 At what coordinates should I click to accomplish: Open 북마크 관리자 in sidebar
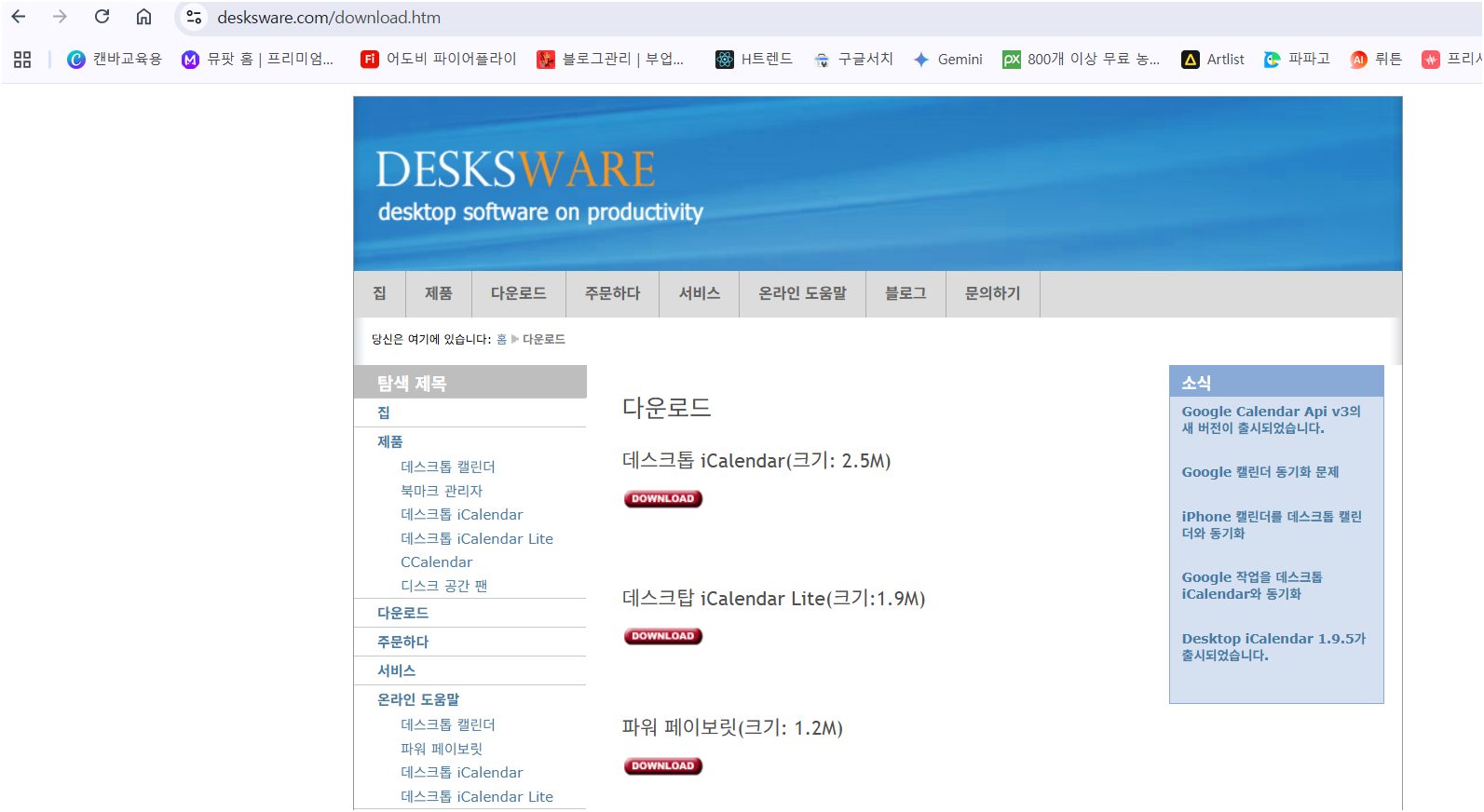[442, 491]
